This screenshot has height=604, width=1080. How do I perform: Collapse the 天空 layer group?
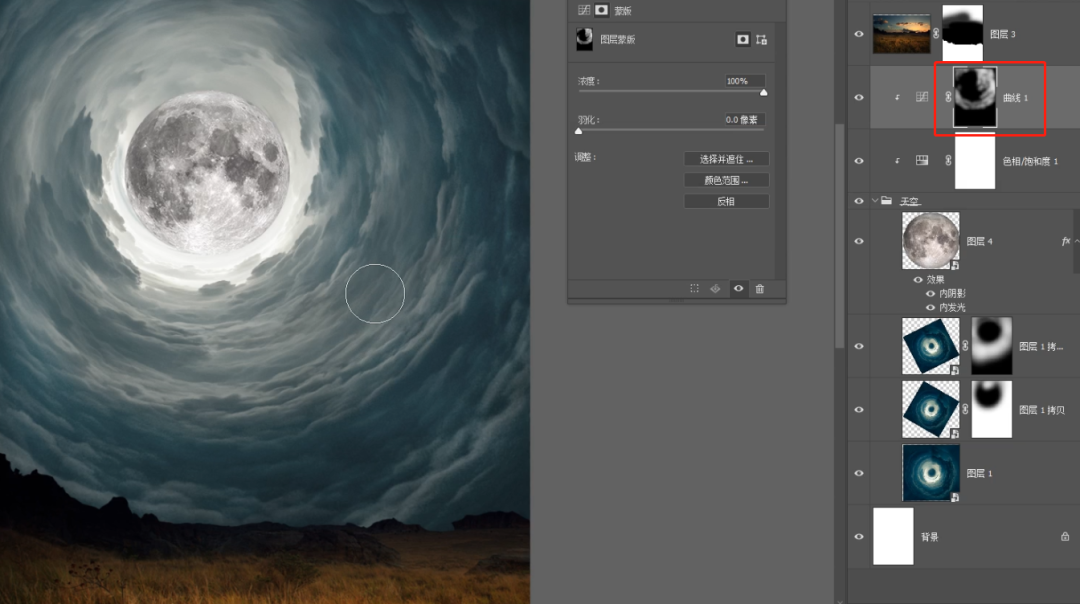tap(873, 201)
